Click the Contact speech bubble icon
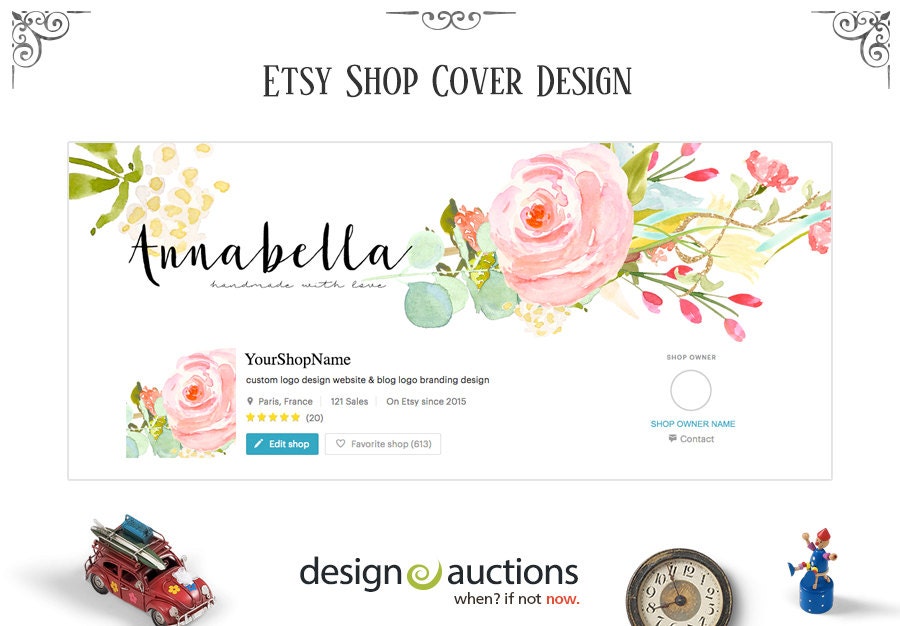 [x=673, y=438]
